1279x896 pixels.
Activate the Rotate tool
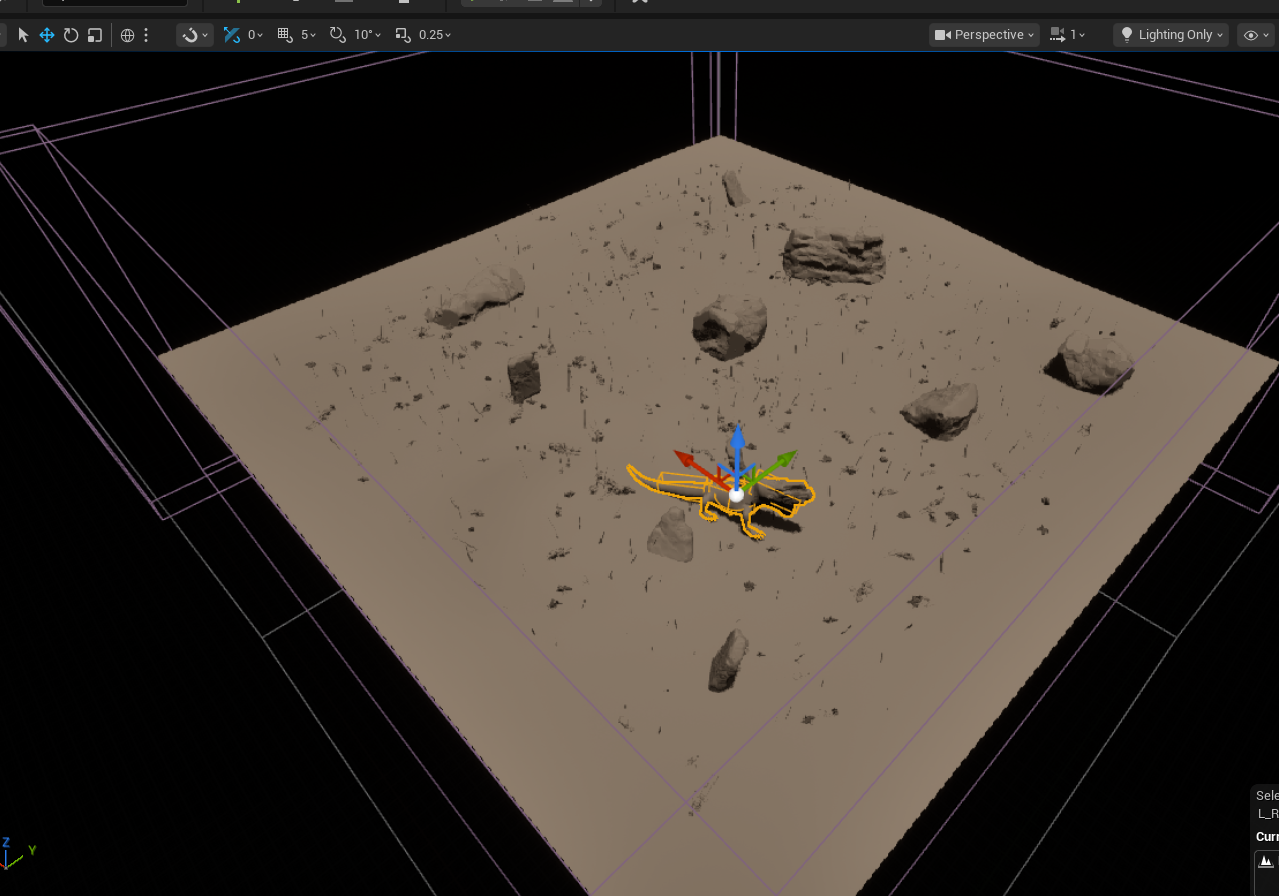[x=71, y=35]
